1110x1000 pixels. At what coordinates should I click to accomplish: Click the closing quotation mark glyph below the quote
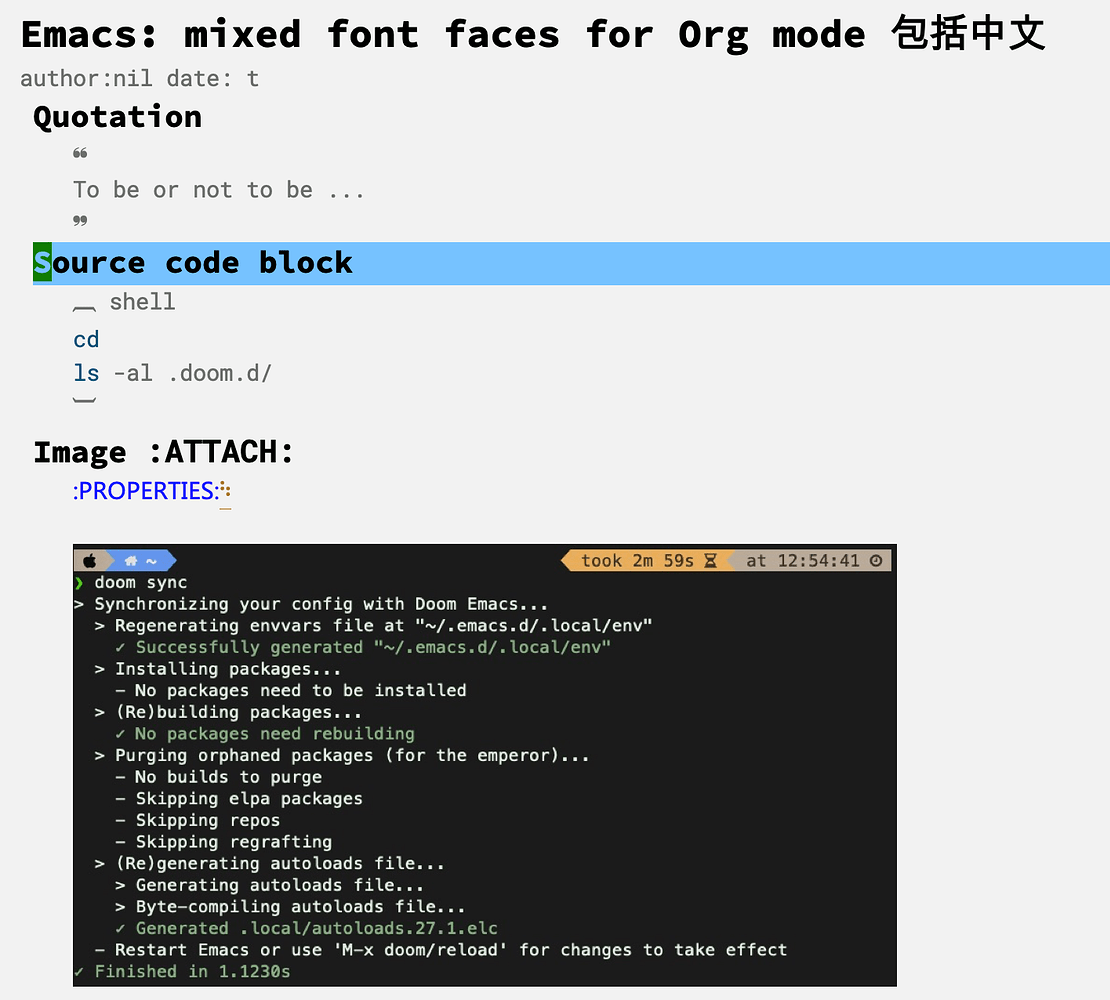(78, 220)
